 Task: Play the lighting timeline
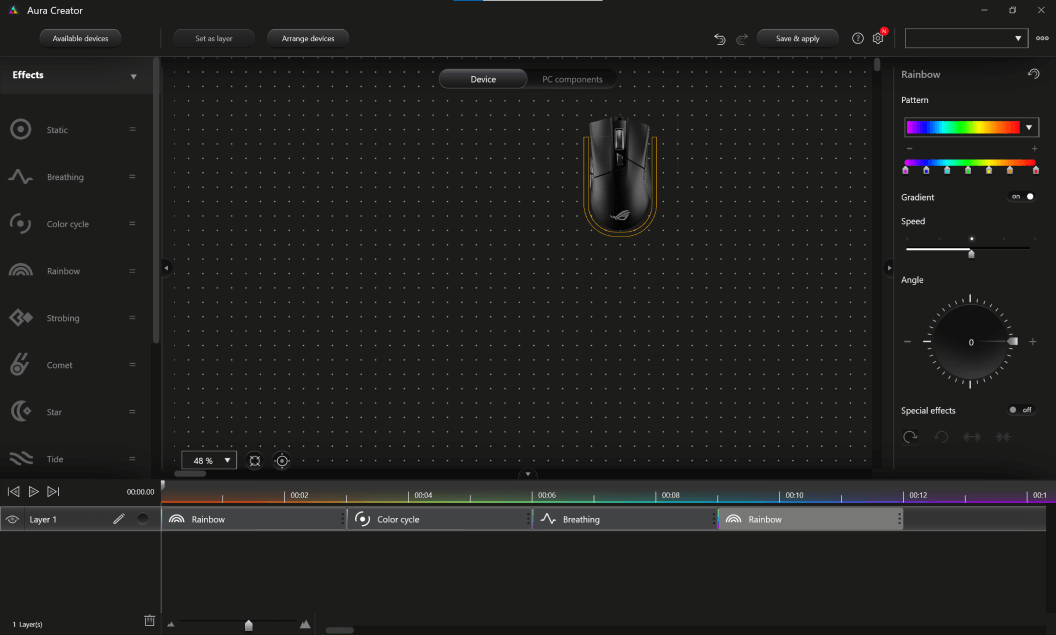point(33,492)
